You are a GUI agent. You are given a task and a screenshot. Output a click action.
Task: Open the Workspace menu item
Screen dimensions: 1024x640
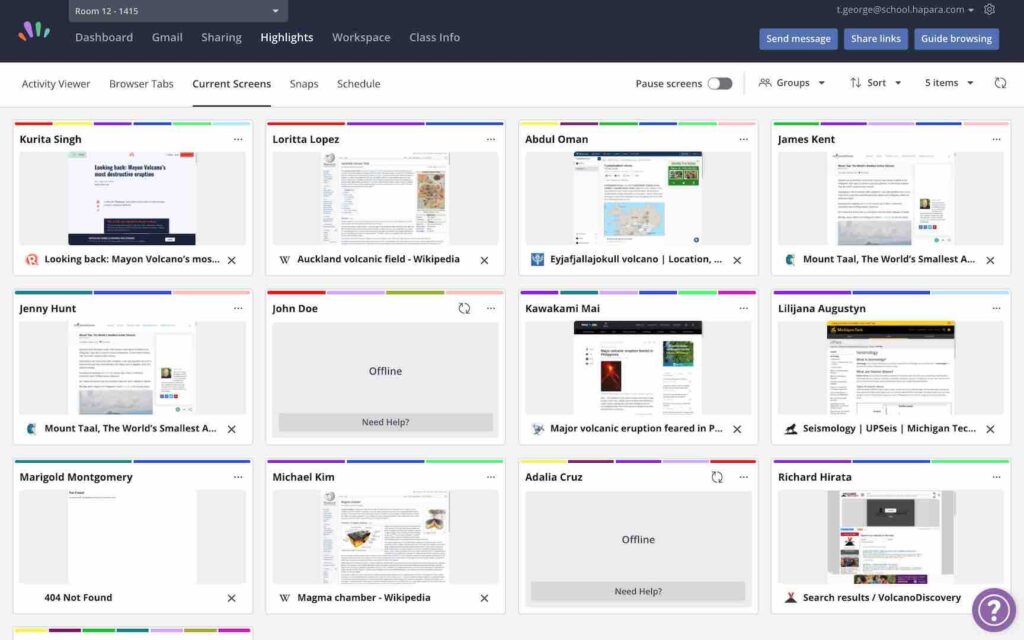pyautogui.click(x=361, y=37)
